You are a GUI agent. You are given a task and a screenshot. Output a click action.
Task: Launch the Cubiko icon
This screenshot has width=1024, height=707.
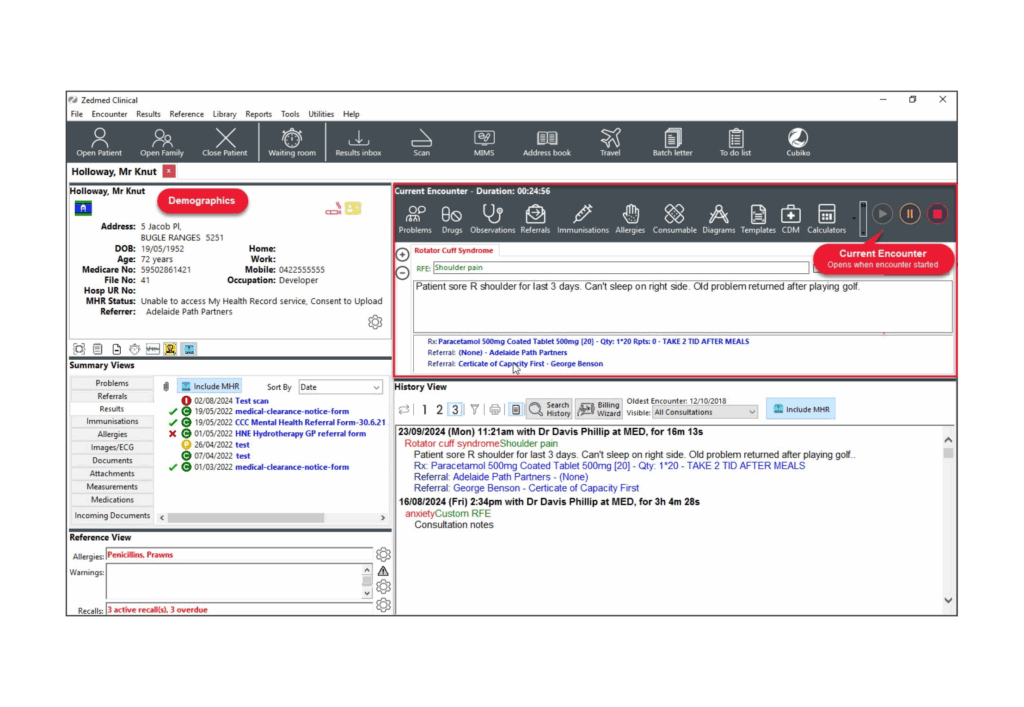797,141
